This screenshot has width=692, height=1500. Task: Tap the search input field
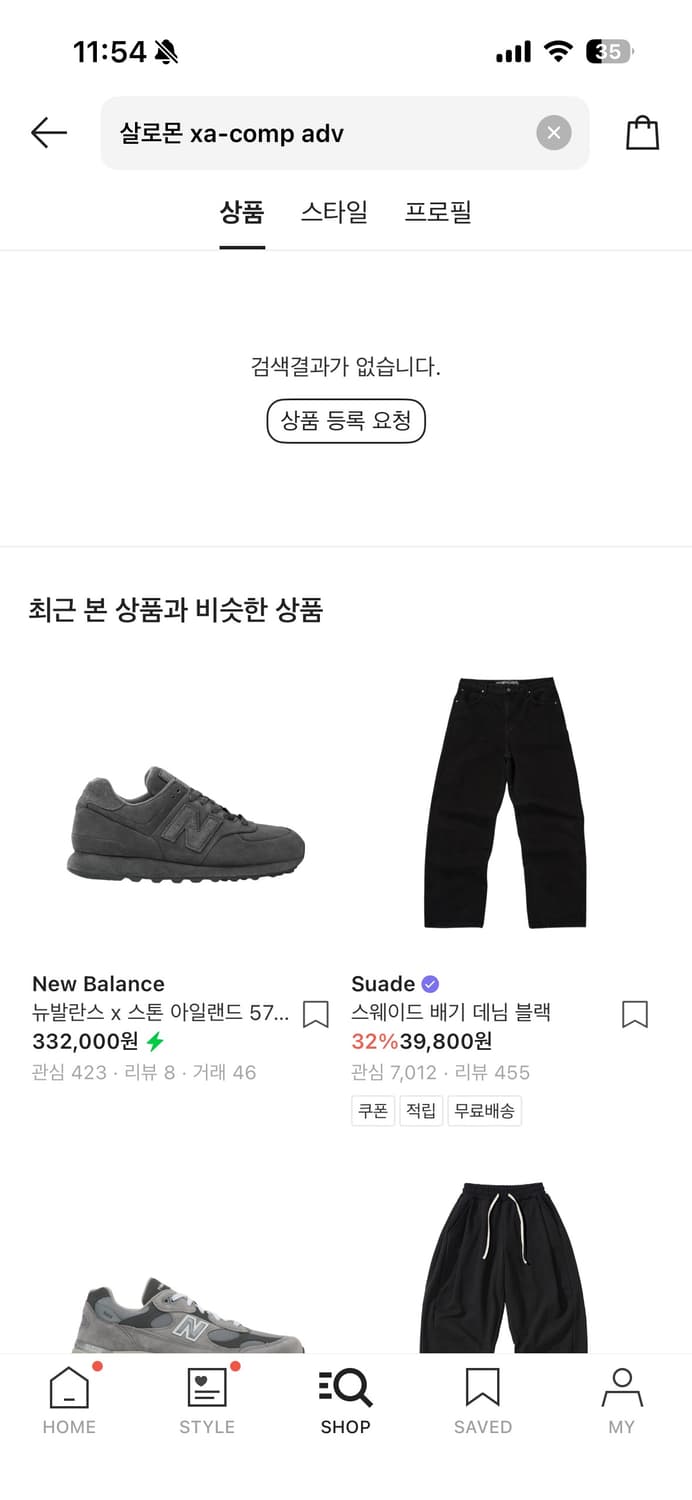coord(320,133)
